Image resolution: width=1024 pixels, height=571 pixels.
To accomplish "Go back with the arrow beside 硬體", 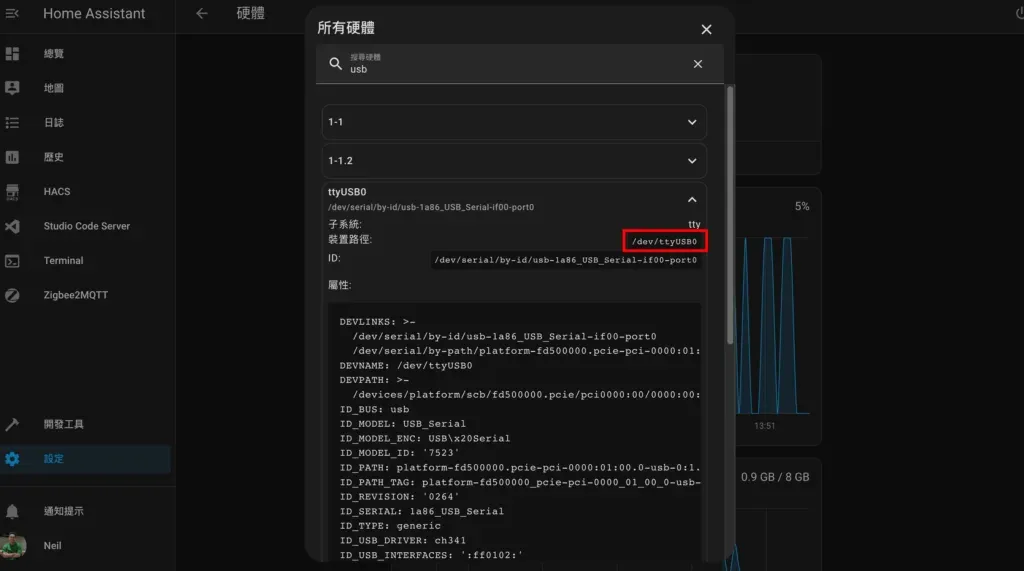I will [x=202, y=14].
